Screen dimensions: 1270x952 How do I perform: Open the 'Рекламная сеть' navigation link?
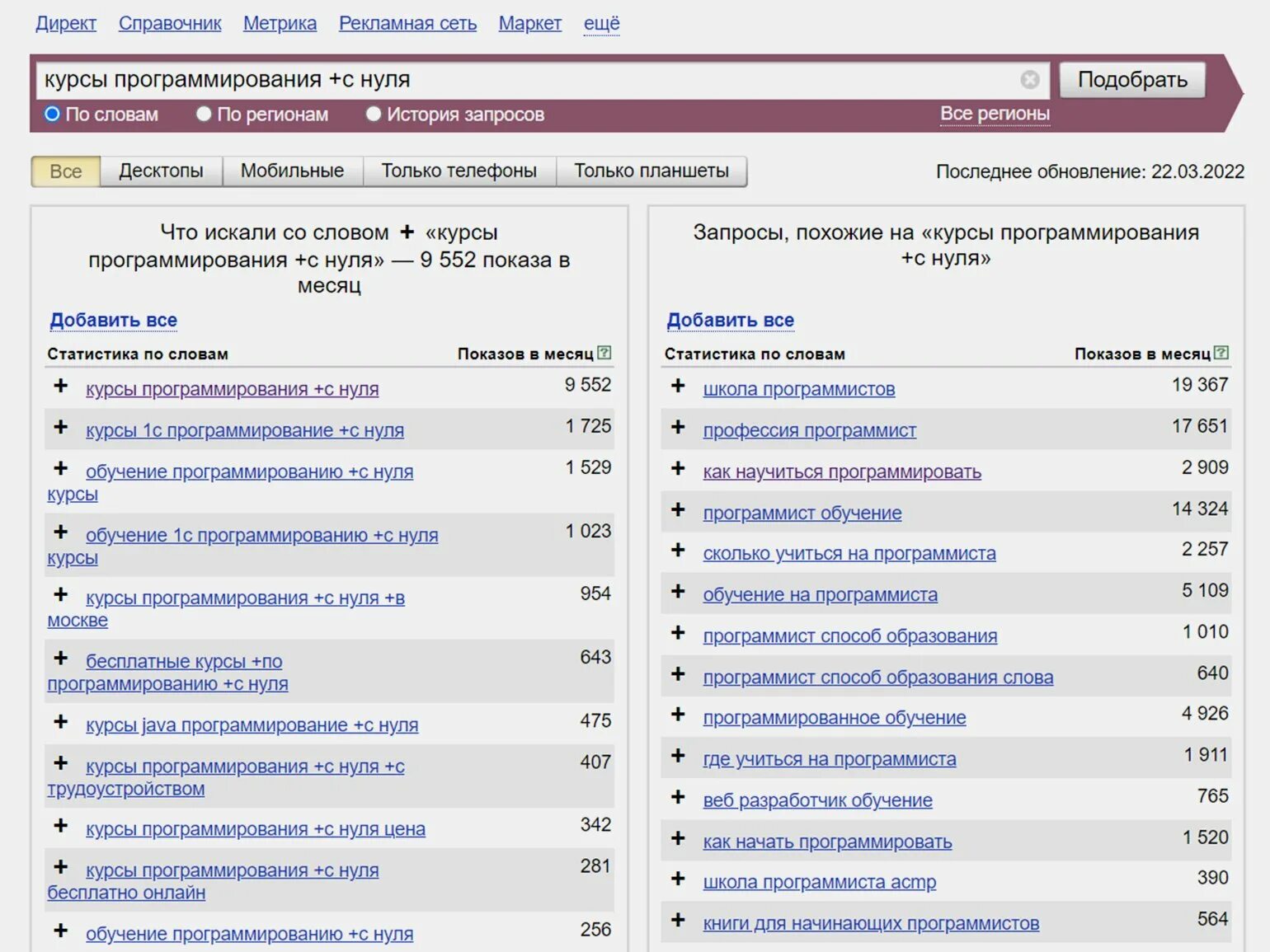coord(407,24)
